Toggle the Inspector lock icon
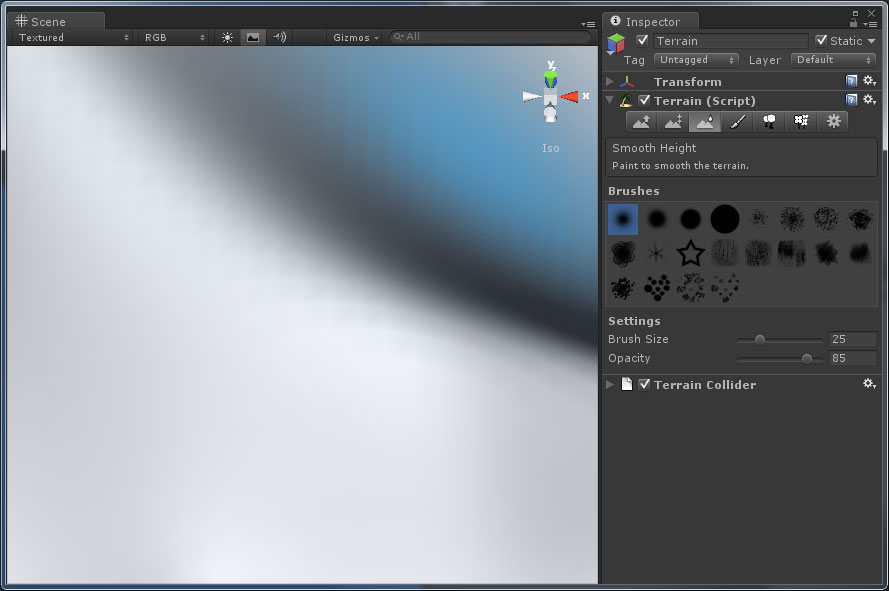Viewport: 889px width, 591px height. point(853,23)
